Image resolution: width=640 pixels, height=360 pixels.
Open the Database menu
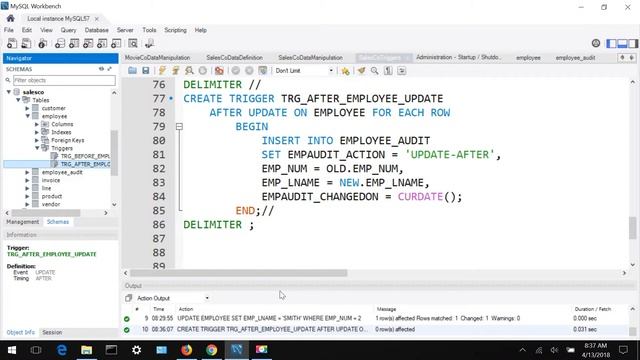(96, 30)
